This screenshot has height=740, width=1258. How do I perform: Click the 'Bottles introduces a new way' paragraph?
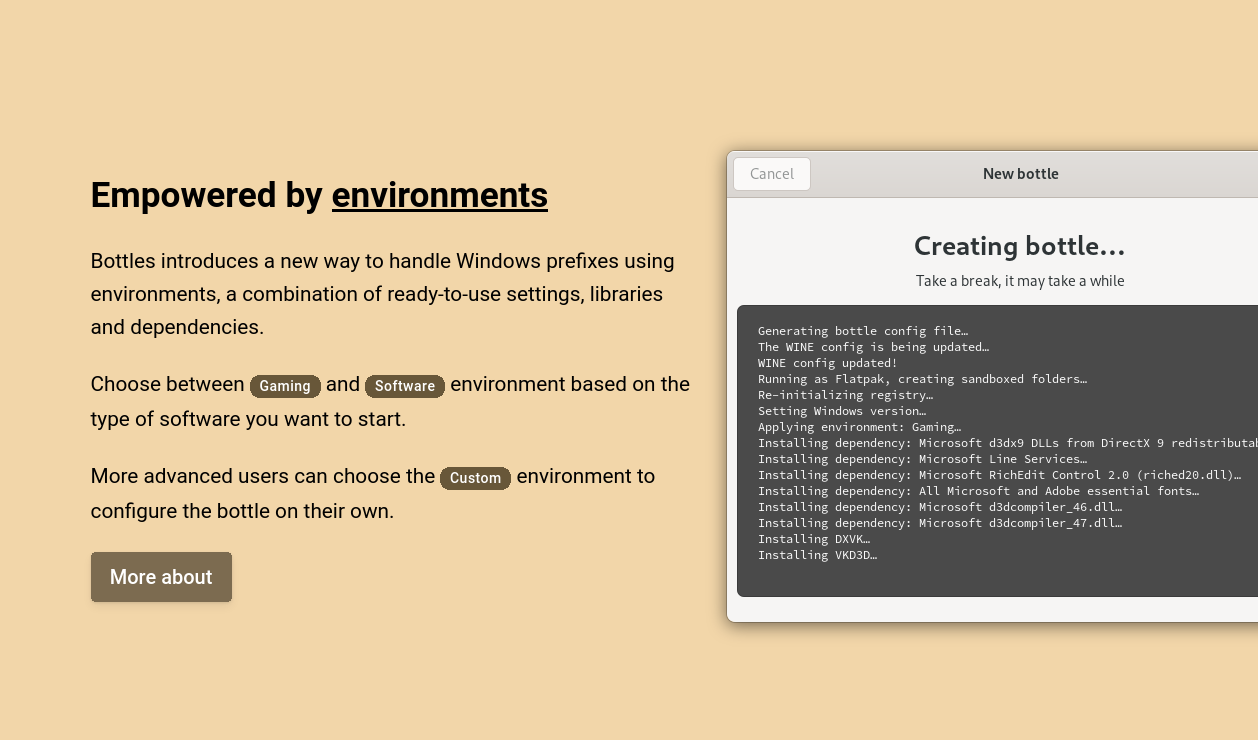[382, 294]
